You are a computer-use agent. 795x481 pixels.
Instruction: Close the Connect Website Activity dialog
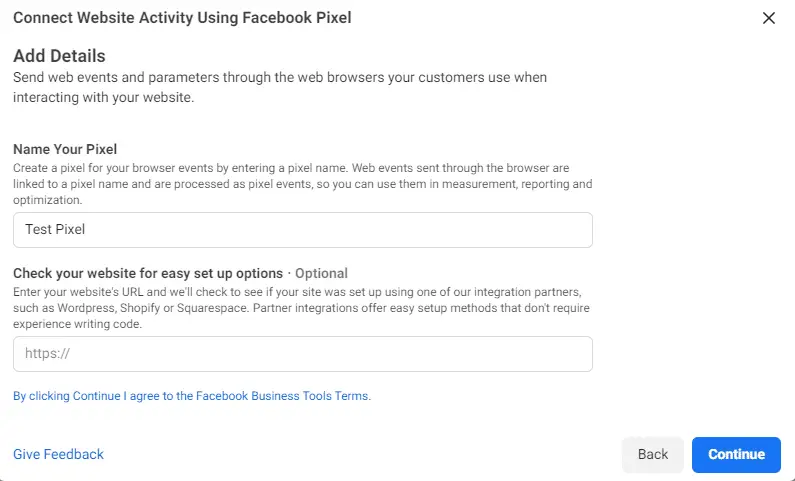(x=769, y=18)
